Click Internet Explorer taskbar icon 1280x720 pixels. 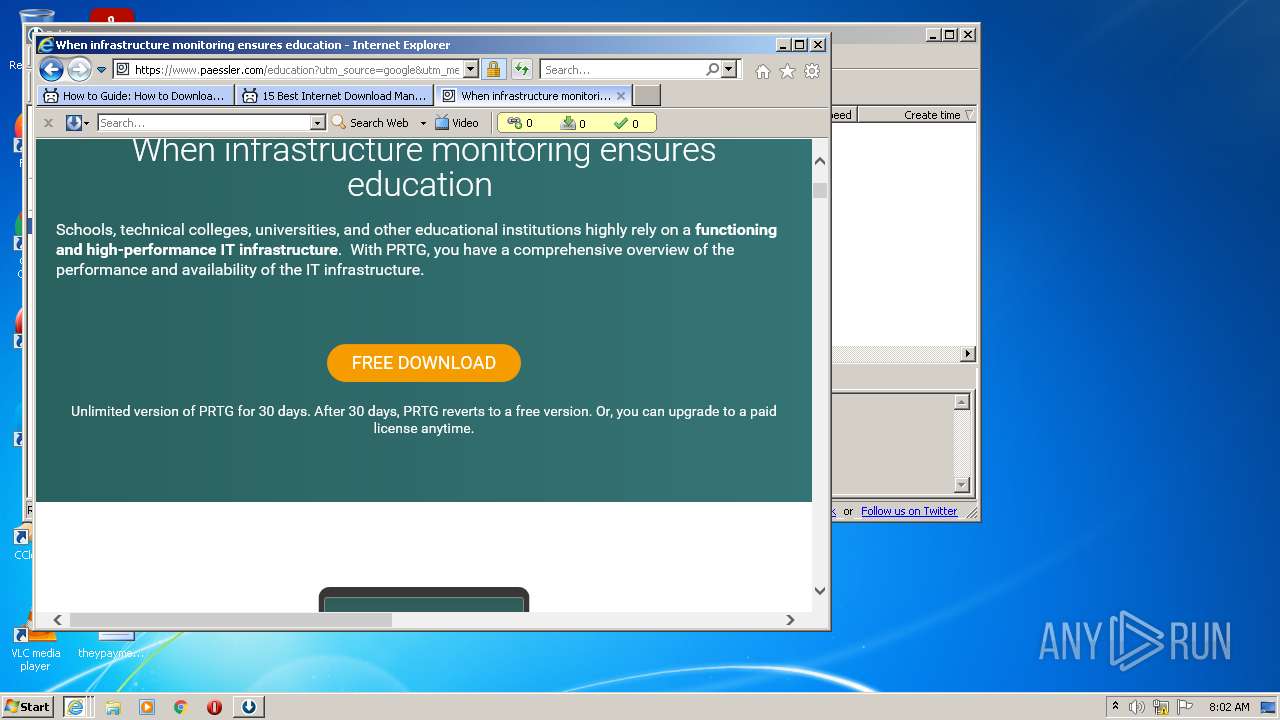click(75, 707)
